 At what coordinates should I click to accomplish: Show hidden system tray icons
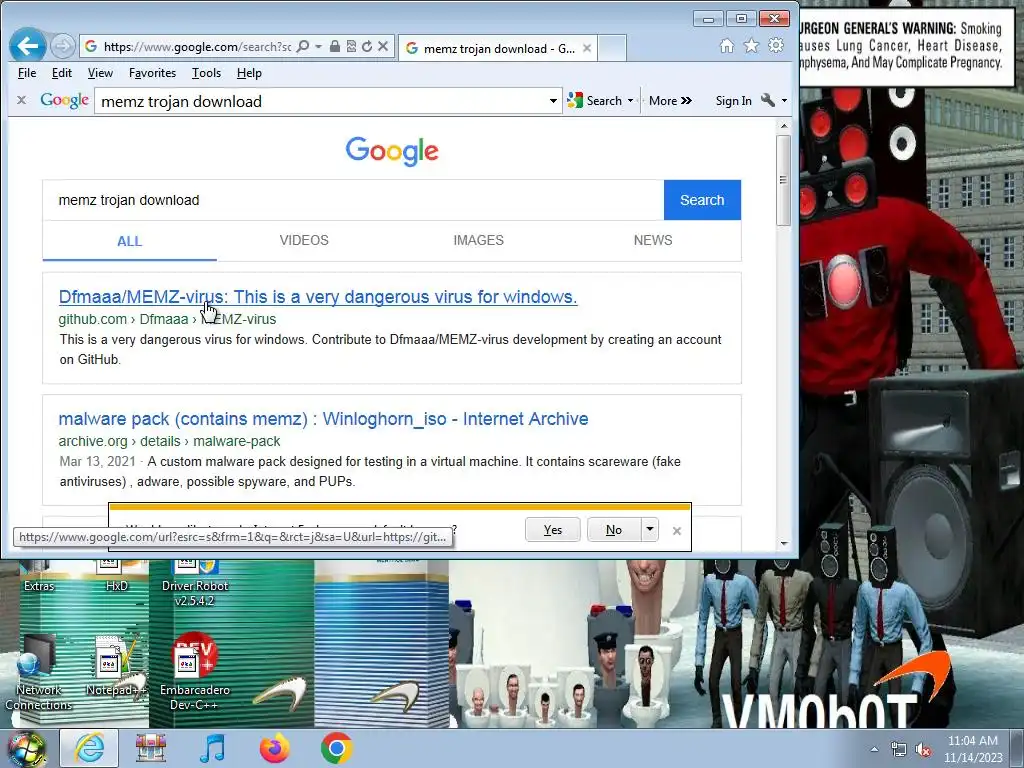coord(874,750)
